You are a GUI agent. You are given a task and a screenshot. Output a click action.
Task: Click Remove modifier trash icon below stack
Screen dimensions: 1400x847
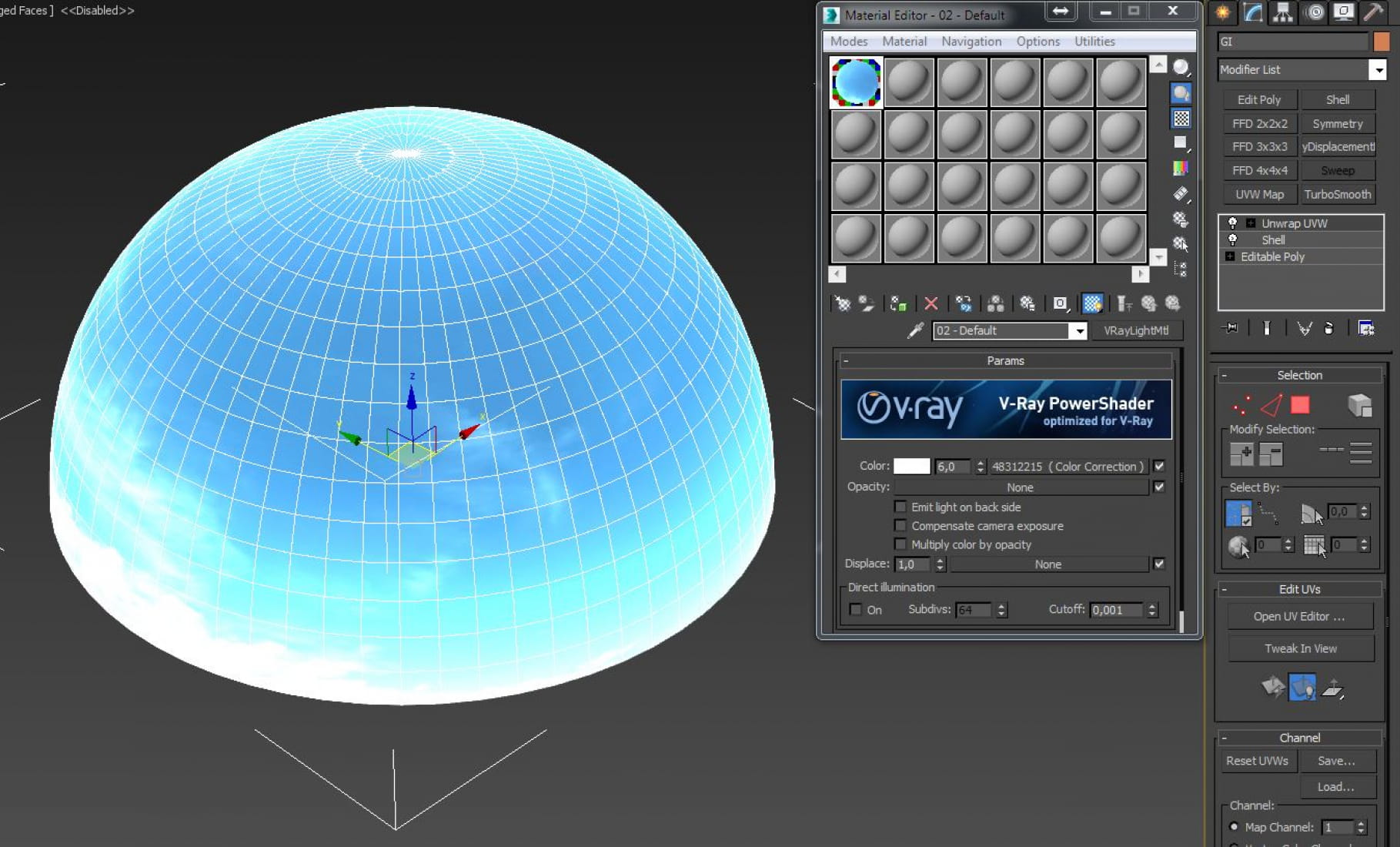pyautogui.click(x=1328, y=328)
